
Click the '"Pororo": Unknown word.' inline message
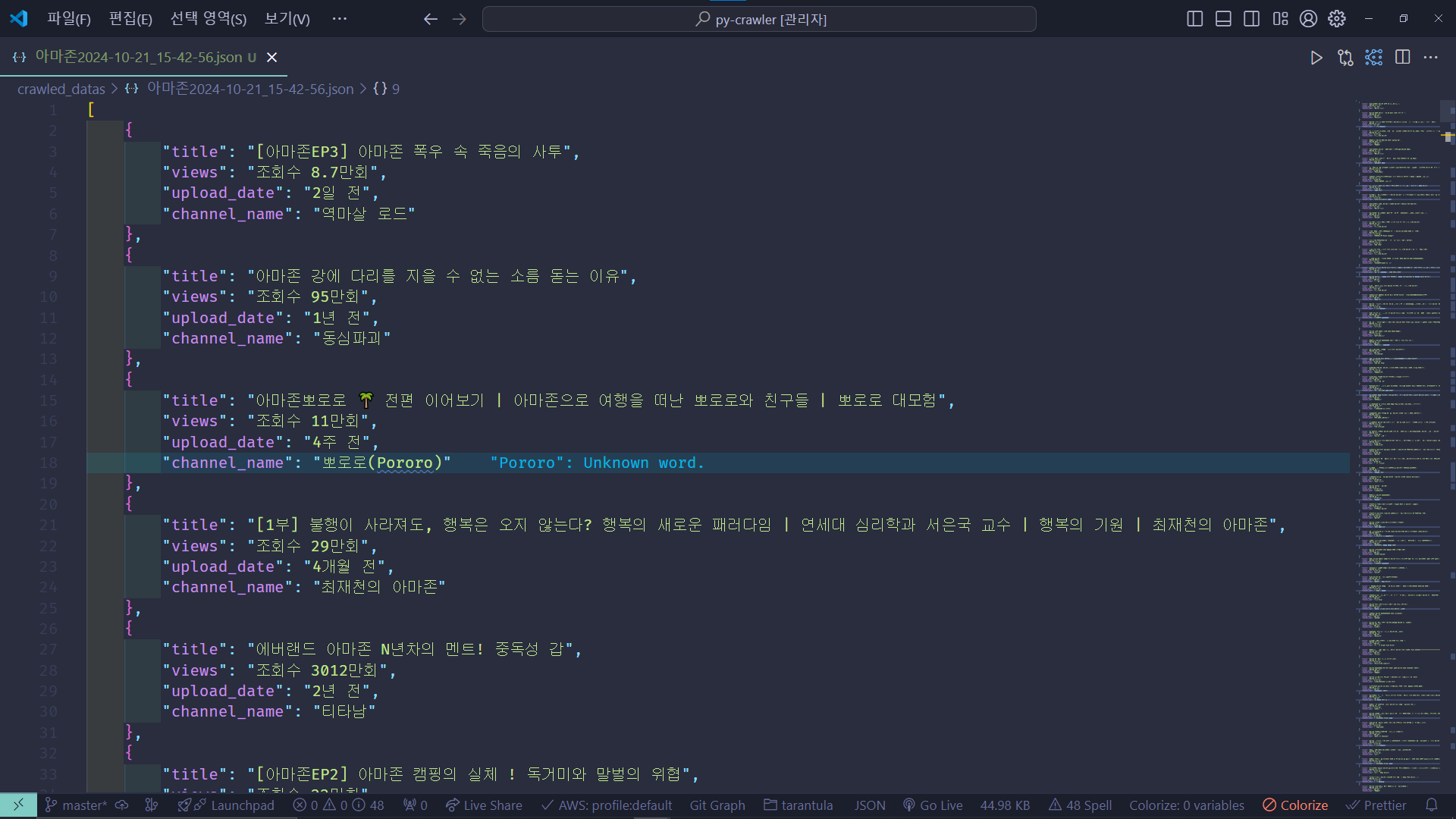click(597, 463)
